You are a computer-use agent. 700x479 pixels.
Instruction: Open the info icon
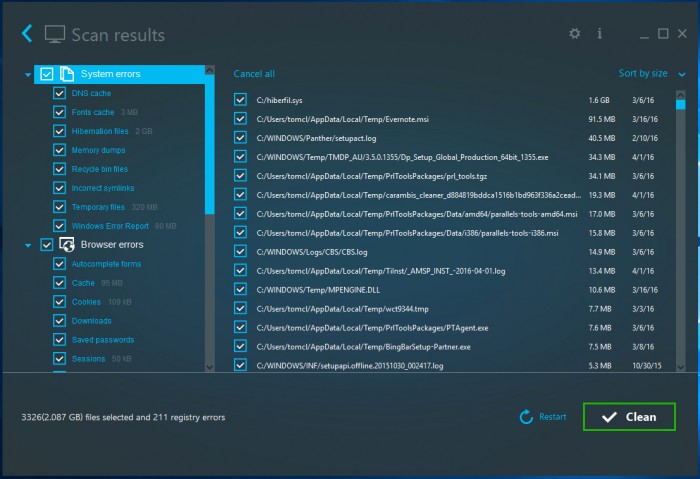(600, 33)
